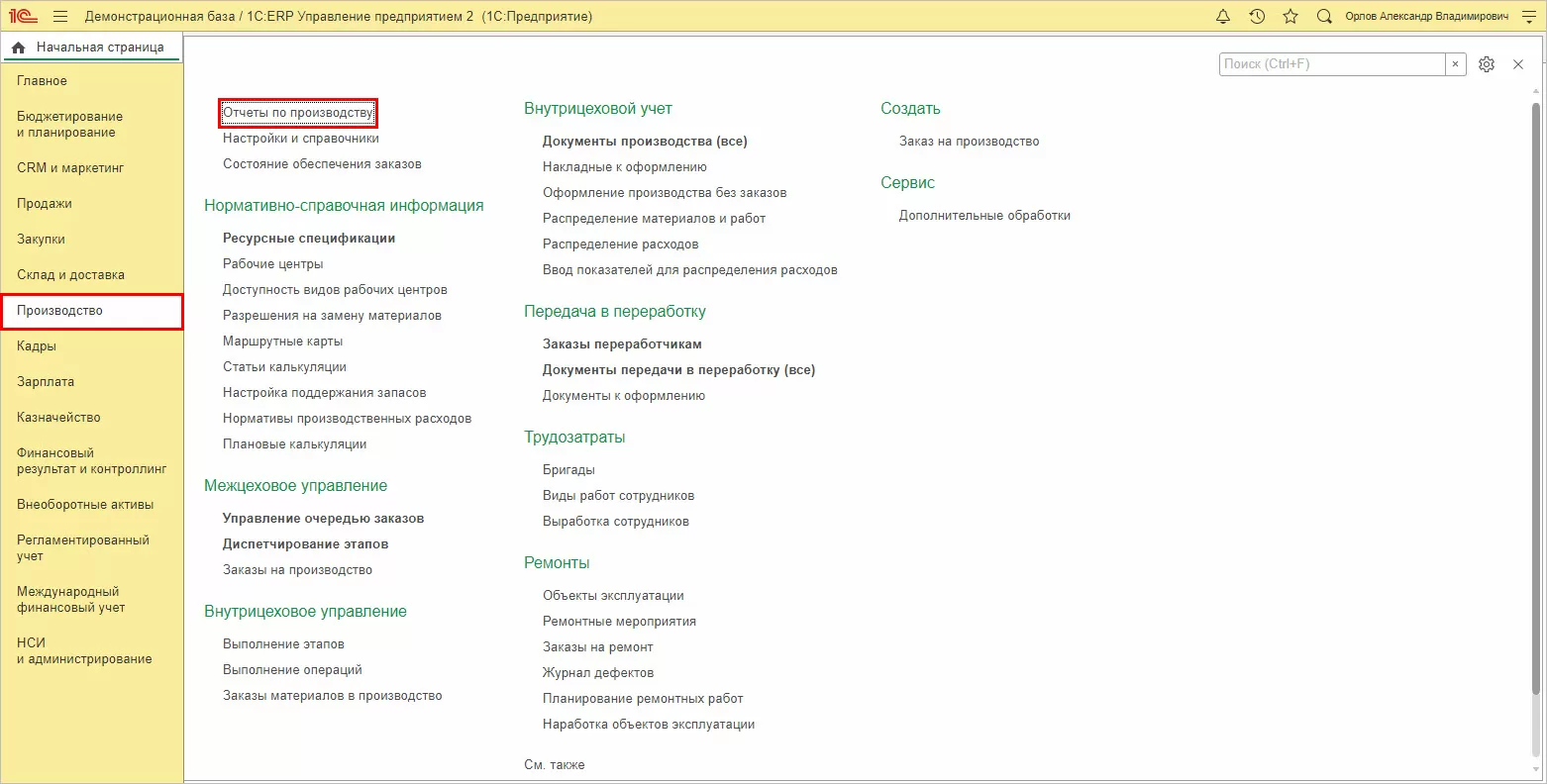Open Финансовый результат и контроллинг section
Image resolution: width=1547 pixels, height=784 pixels.
click(91, 461)
